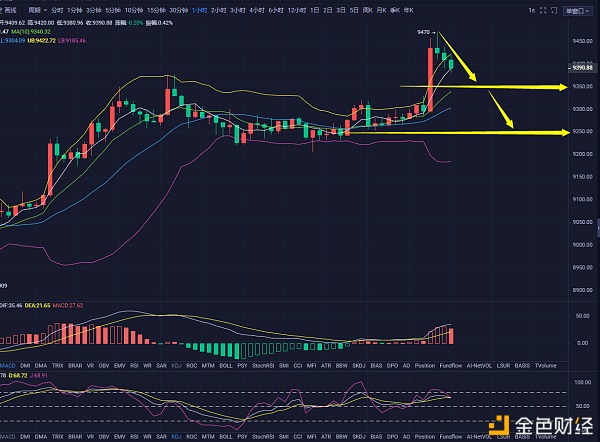
Task: Select Position in the upper indicator row
Action: pyautogui.click(x=425, y=365)
